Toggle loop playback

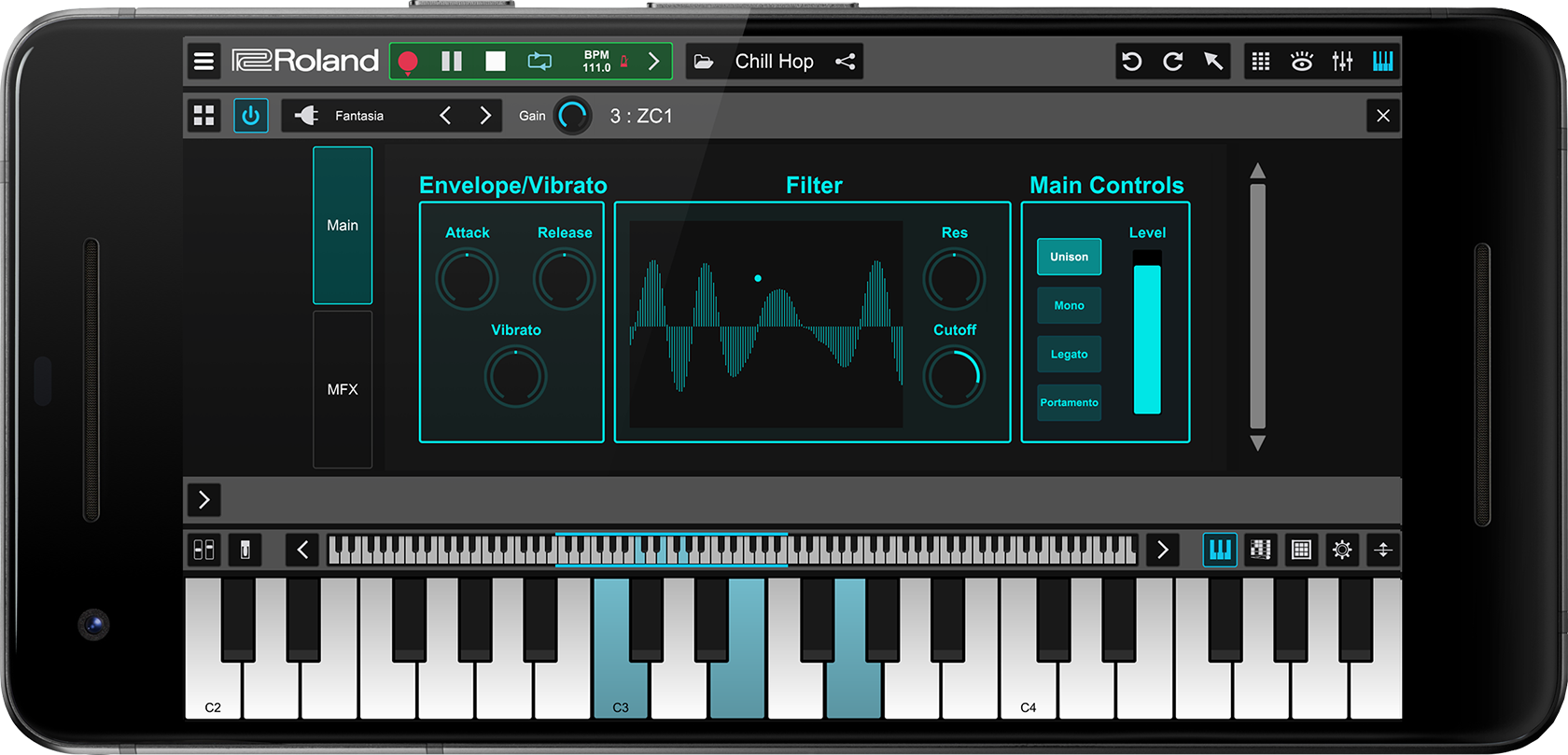point(539,62)
